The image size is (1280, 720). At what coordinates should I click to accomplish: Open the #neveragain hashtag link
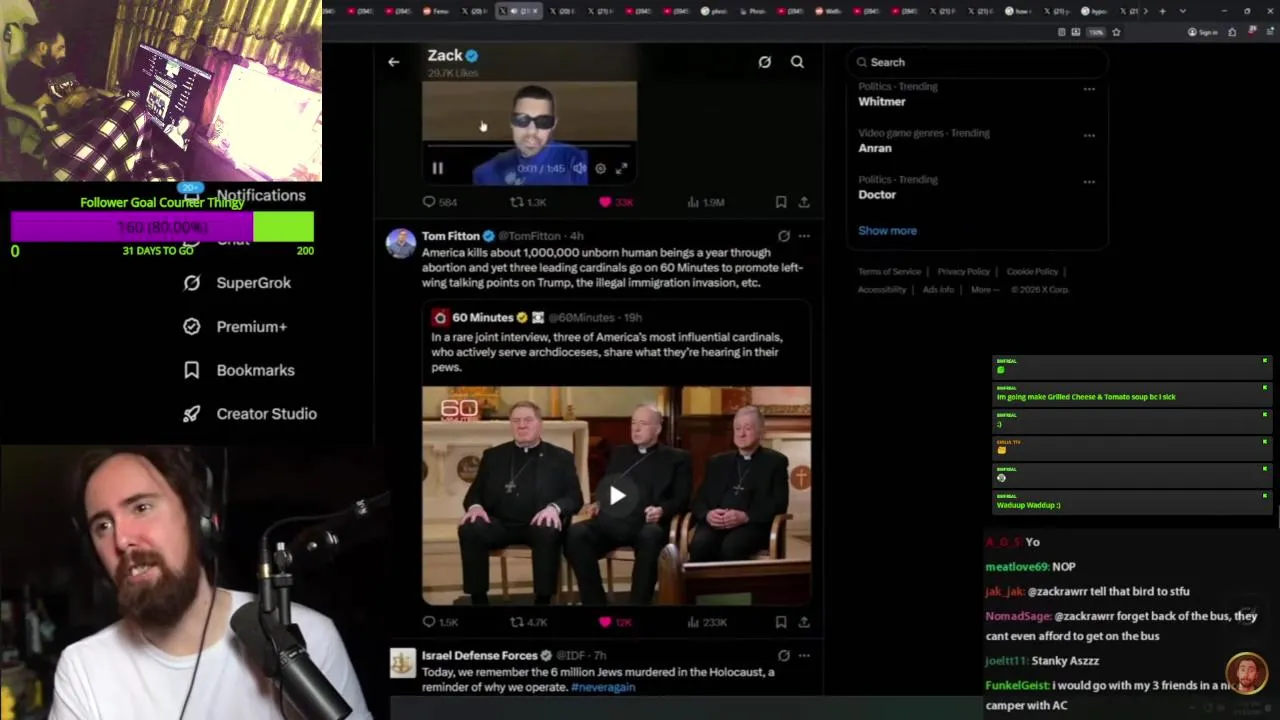click(x=603, y=687)
